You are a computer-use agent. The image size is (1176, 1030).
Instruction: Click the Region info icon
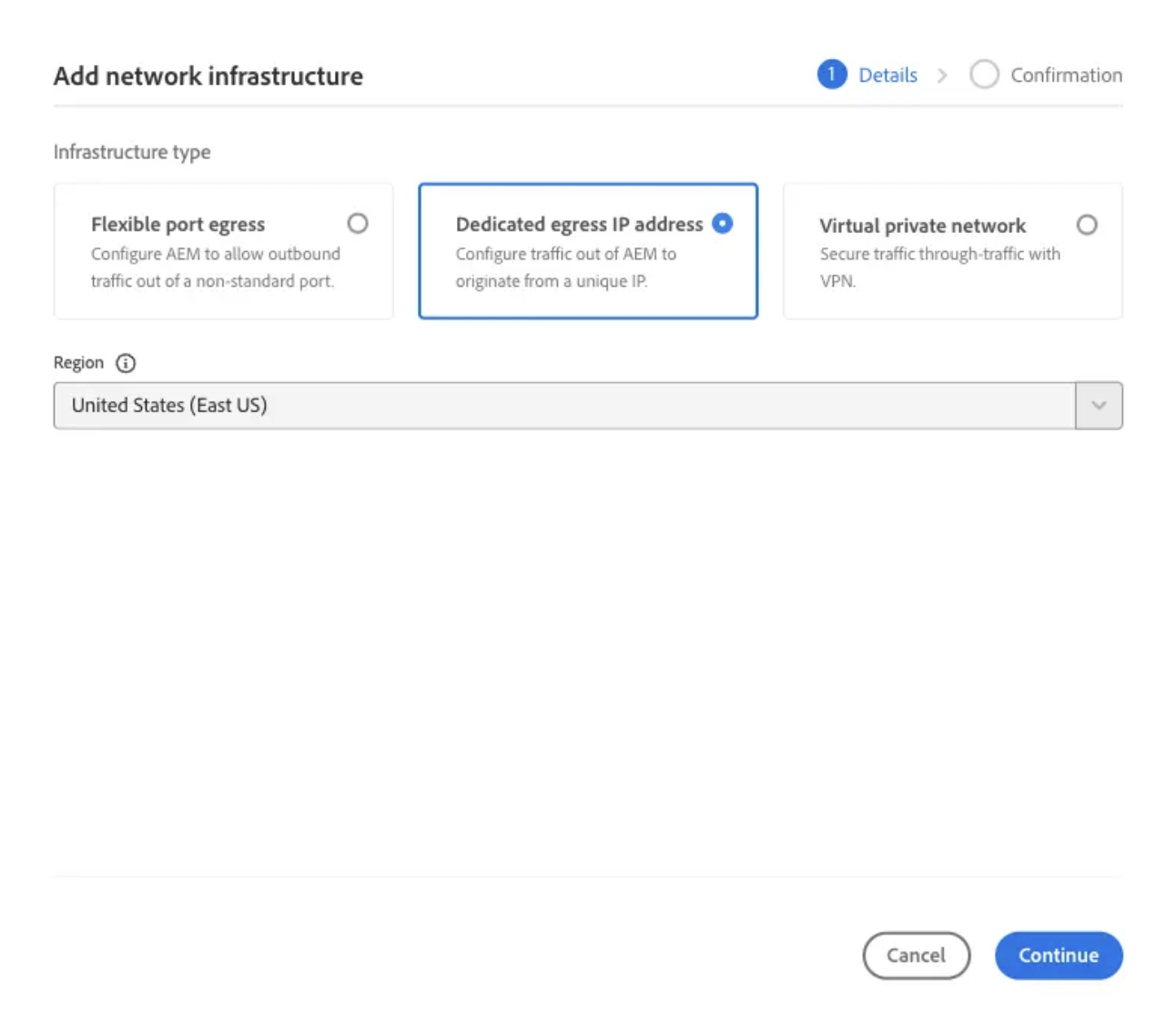(x=126, y=363)
